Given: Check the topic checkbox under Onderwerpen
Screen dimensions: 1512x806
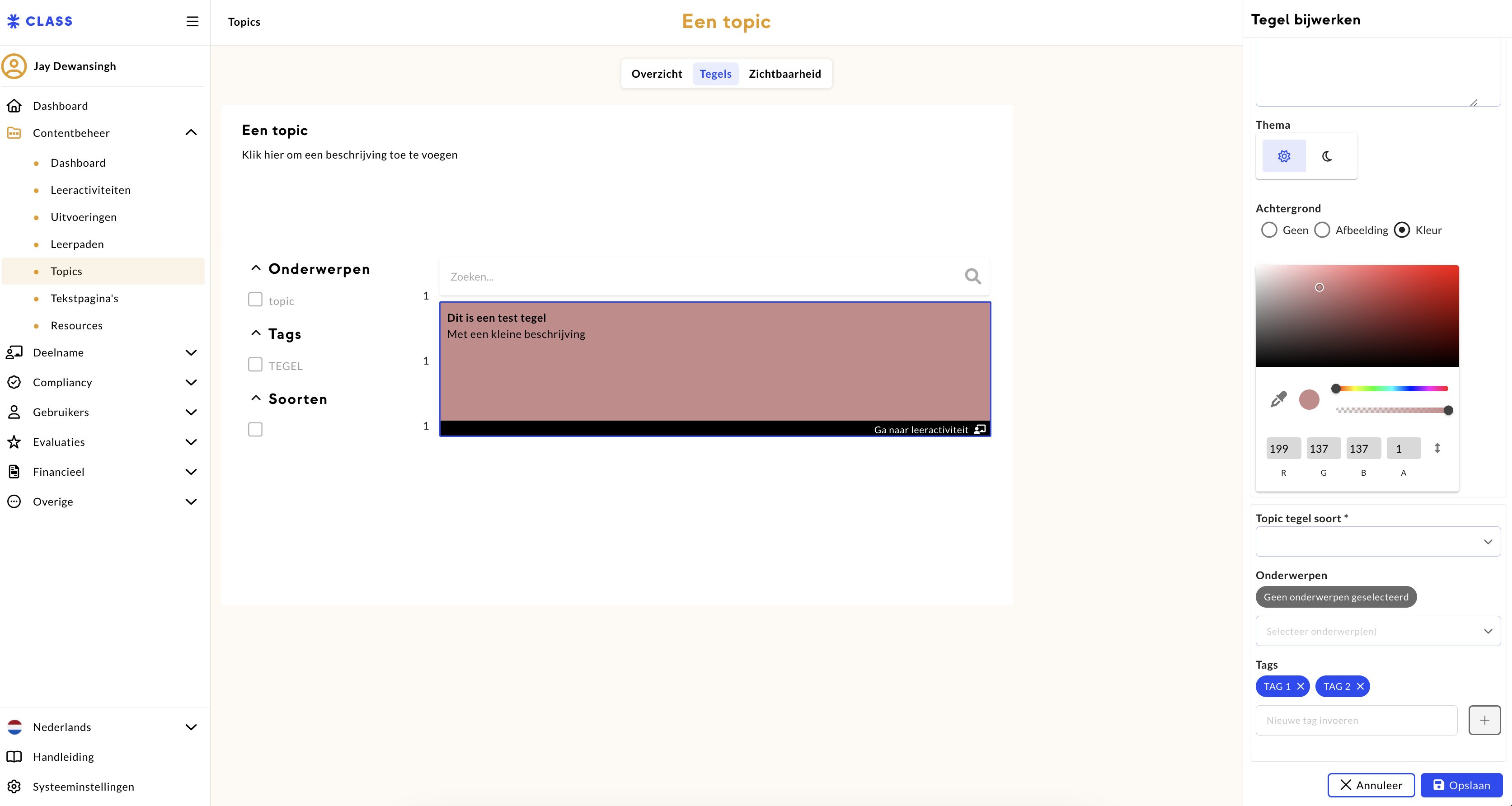Looking at the screenshot, I should coord(255,300).
